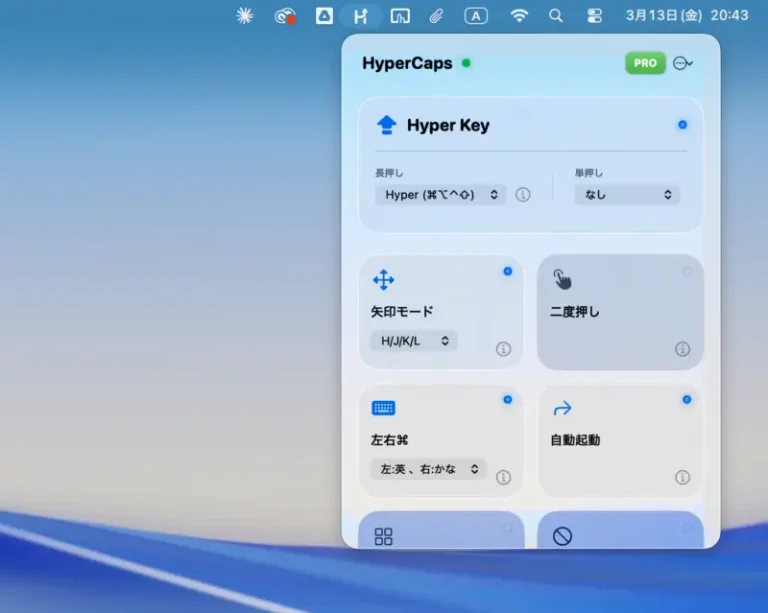The image size is (768, 613).
Task: Click the 左右⌘ keyboard icon
Action: [384, 408]
